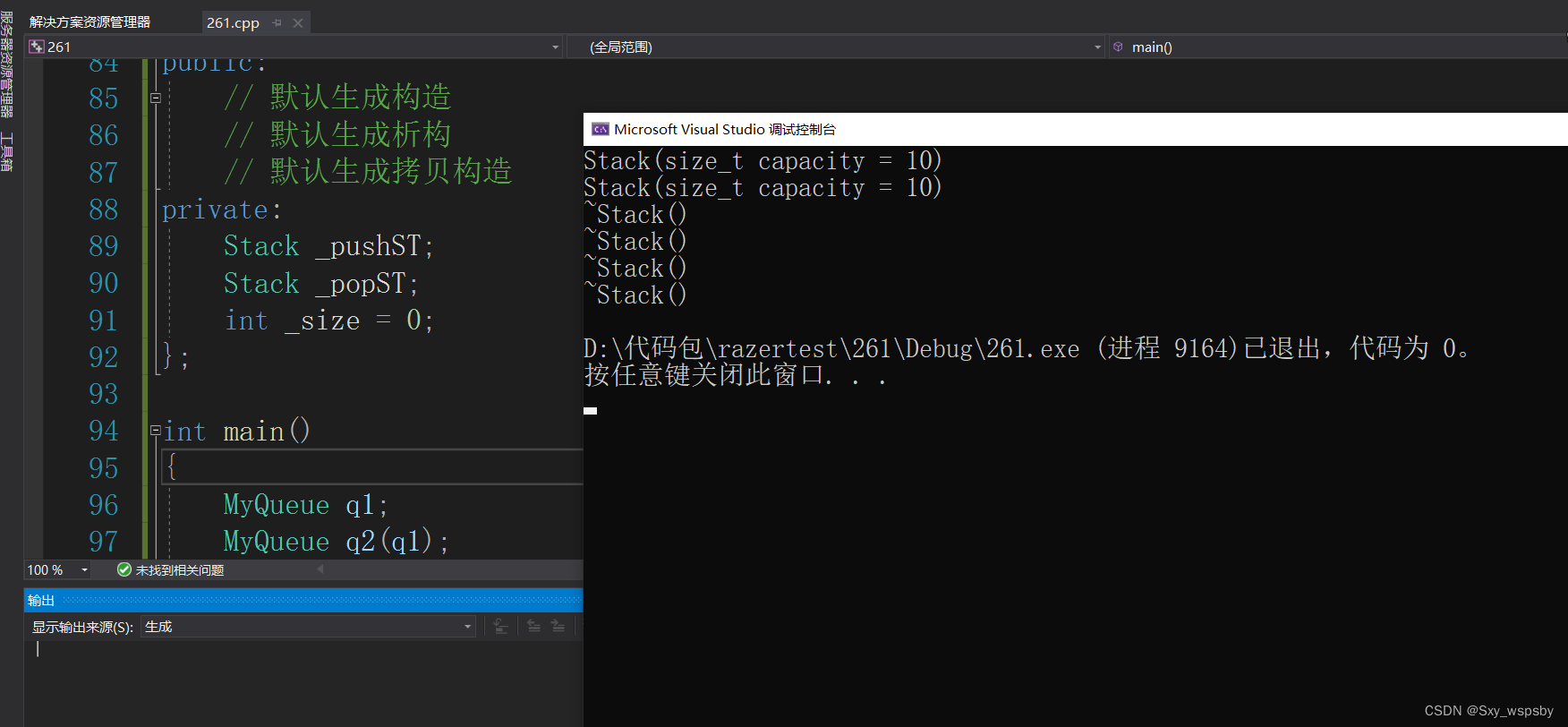Image resolution: width=1568 pixels, height=727 pixels.
Task: Click the go-to-message icon in the 输出 toolbar
Action: (500, 627)
